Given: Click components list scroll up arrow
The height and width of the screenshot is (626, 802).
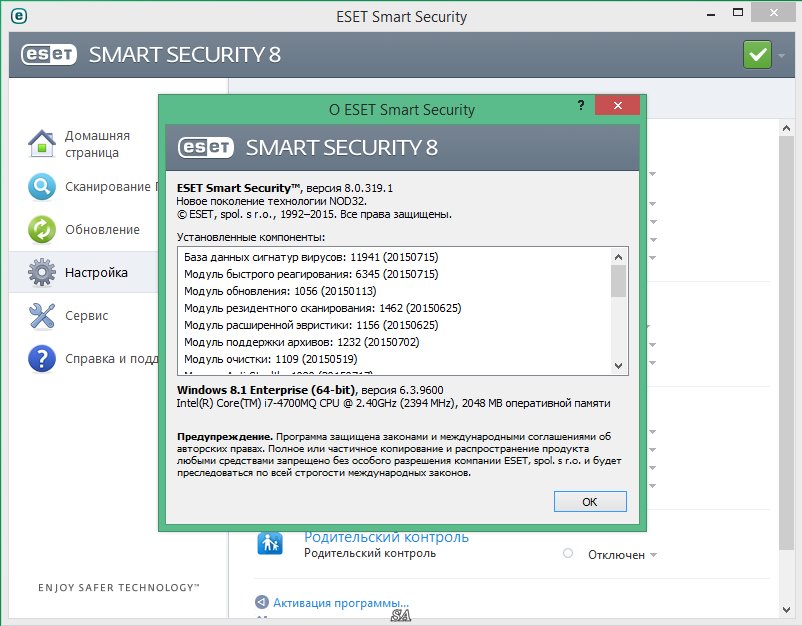Looking at the screenshot, I should tap(618, 257).
